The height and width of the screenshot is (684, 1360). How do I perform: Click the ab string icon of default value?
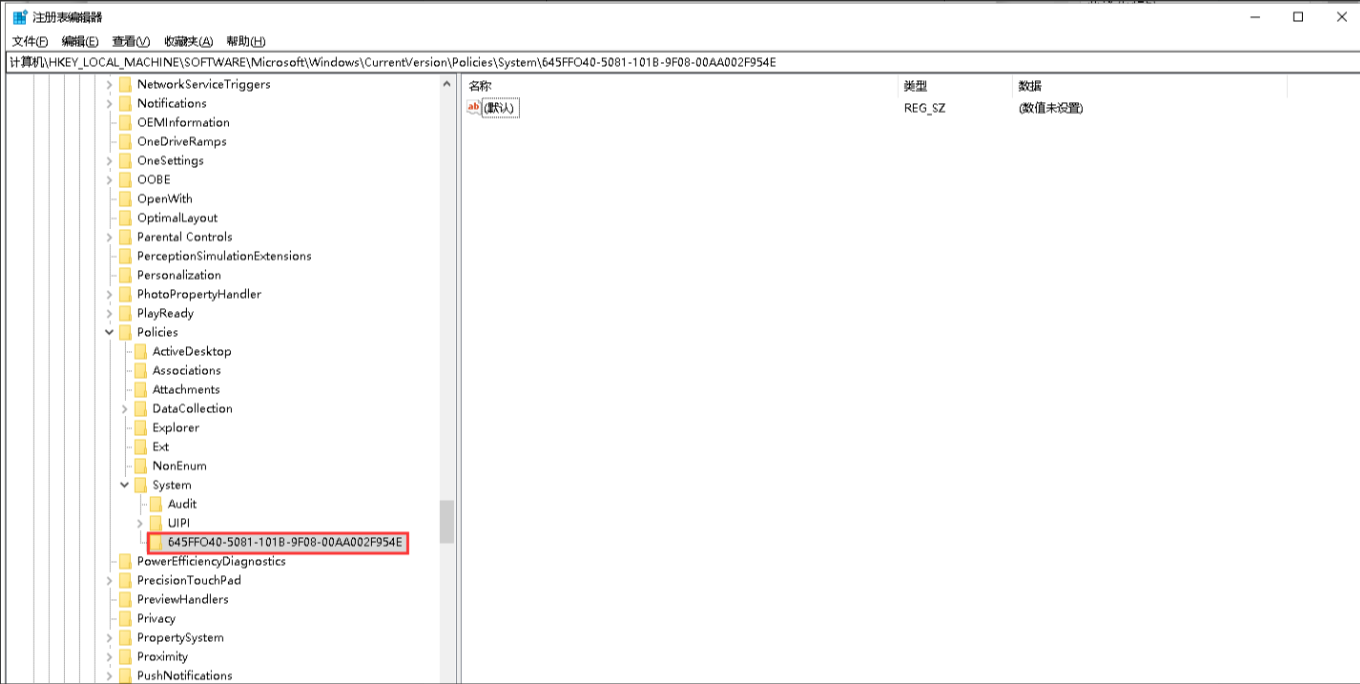474,108
